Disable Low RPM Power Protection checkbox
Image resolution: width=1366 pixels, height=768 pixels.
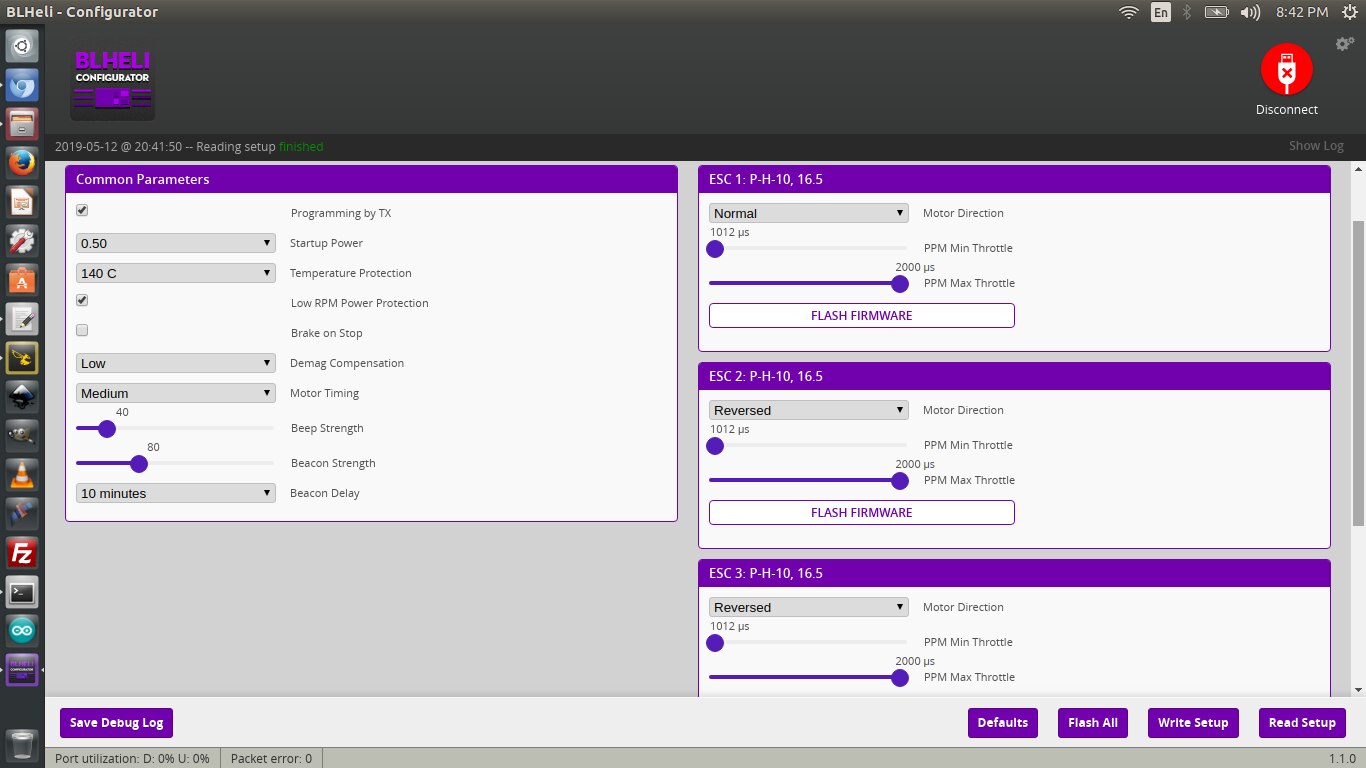pos(82,301)
